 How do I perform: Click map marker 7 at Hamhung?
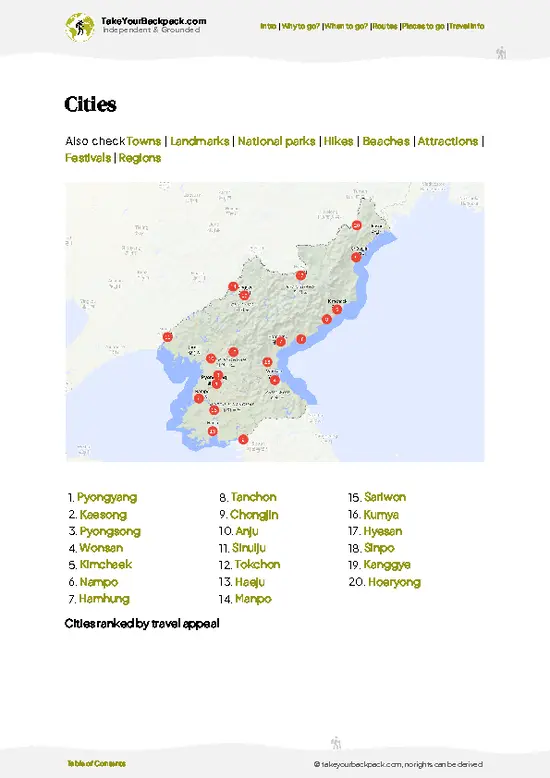(x=280, y=342)
